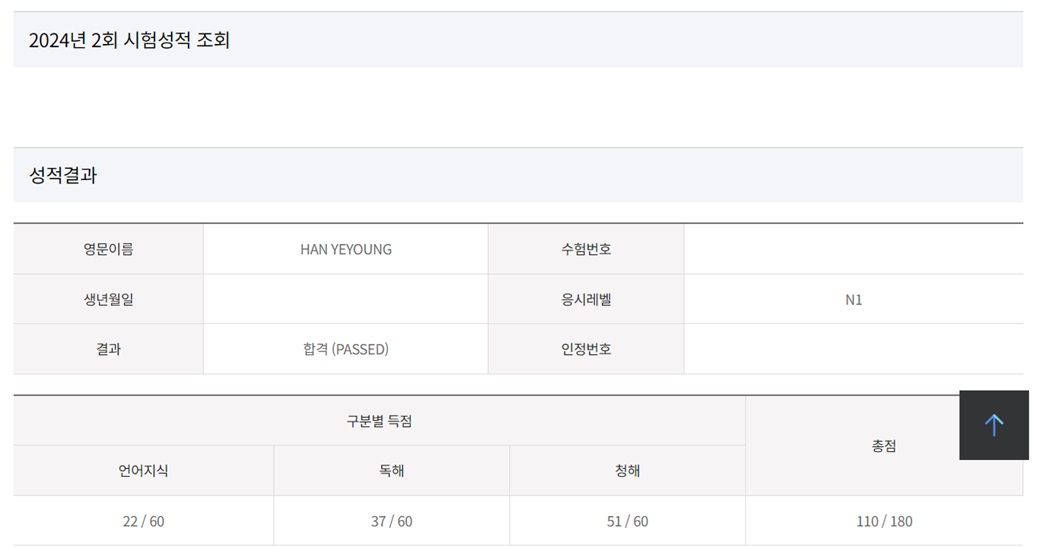The width and height of the screenshot is (1053, 548).
Task: Select the 수험번호 label cell
Action: [586, 249]
